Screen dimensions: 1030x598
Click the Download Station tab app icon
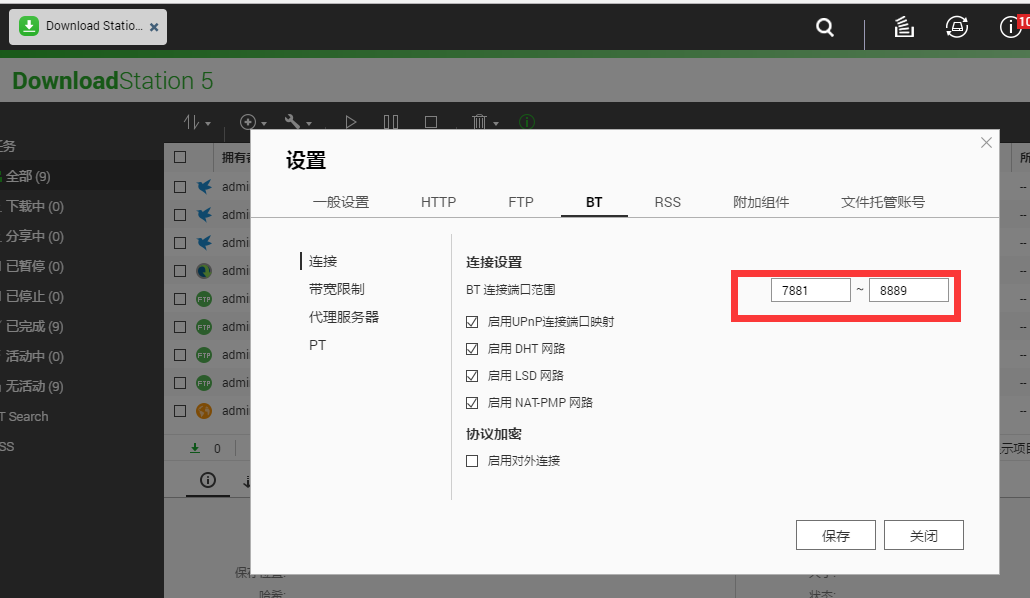point(28,26)
